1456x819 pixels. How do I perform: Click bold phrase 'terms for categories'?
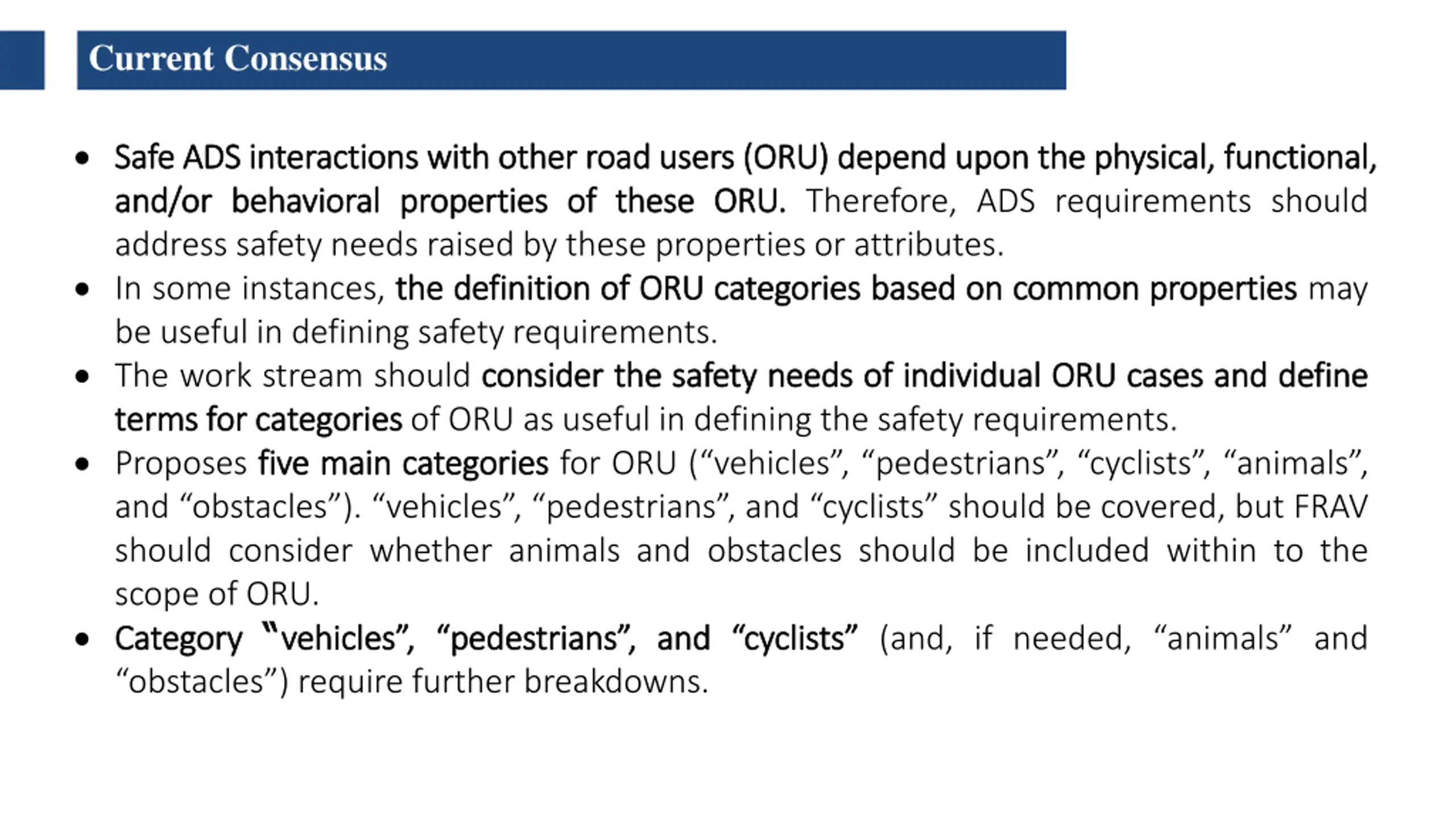(259, 420)
